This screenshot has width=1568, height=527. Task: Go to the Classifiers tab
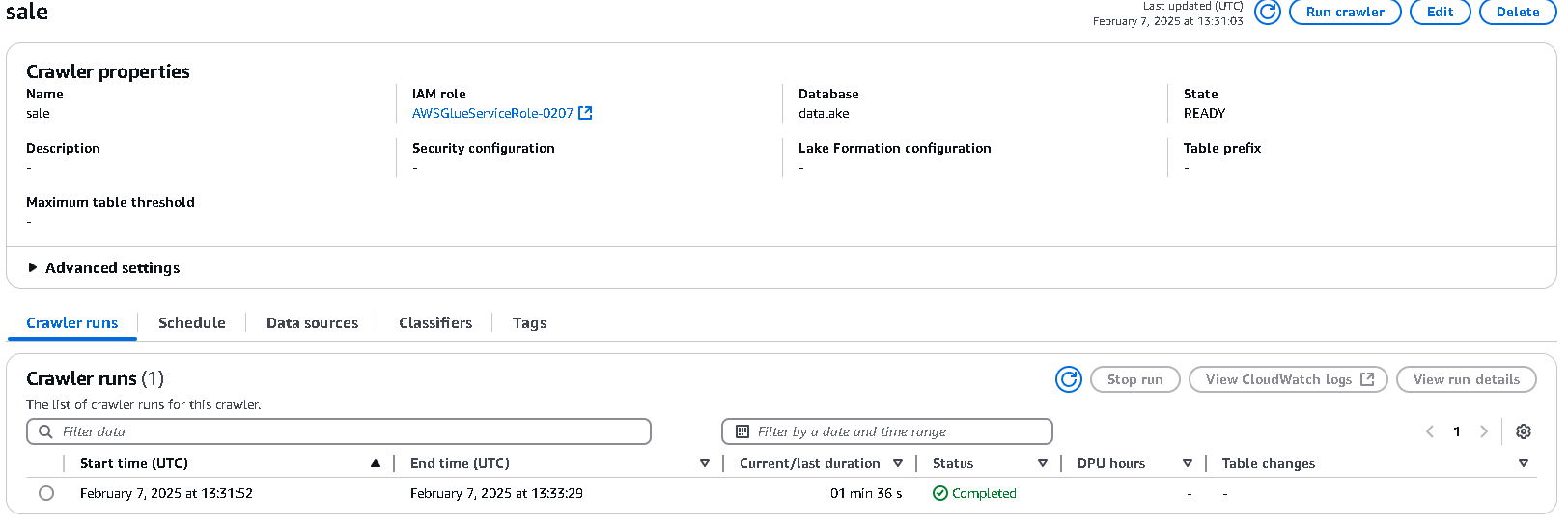(x=435, y=323)
